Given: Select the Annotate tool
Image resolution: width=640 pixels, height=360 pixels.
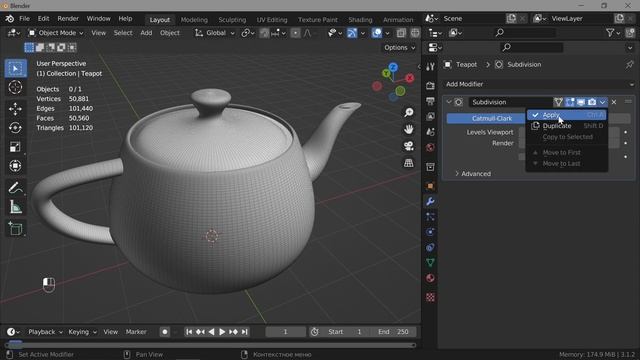Looking at the screenshot, I should 16,188.
